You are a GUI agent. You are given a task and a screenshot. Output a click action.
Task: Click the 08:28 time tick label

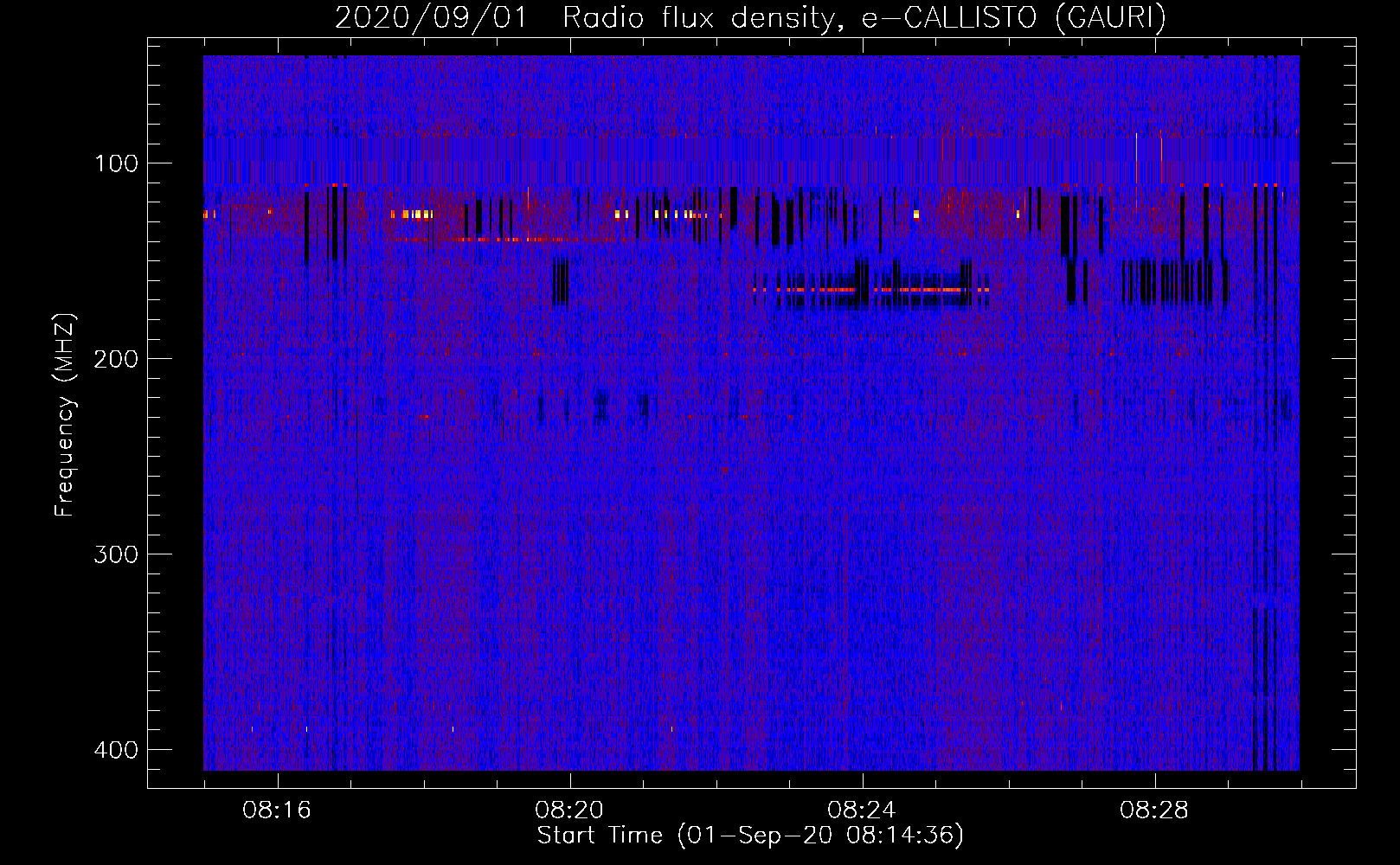pyautogui.click(x=1154, y=811)
